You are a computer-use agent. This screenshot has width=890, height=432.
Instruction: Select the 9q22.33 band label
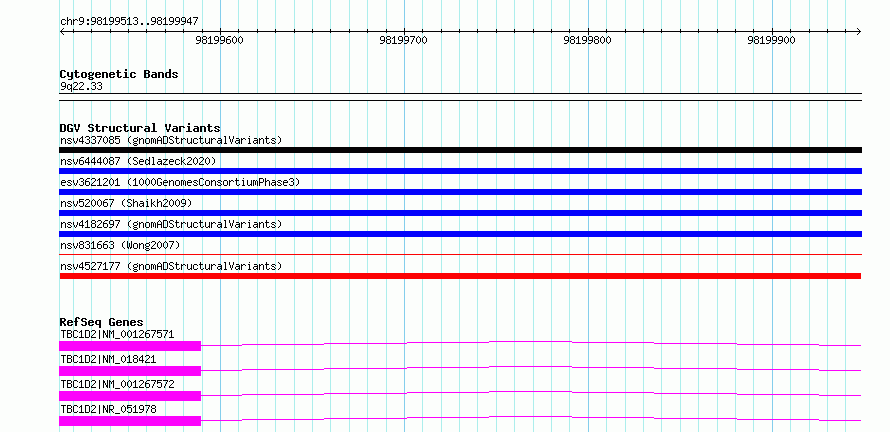81,87
